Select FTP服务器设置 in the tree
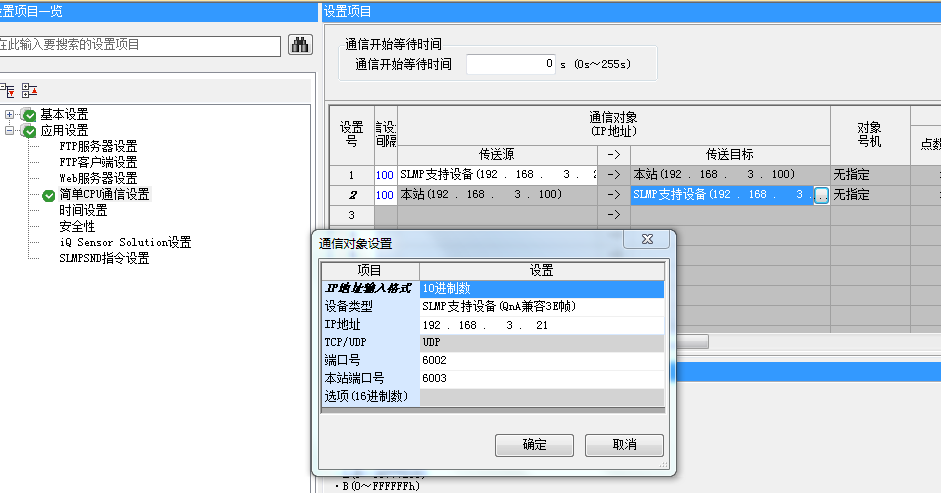The image size is (941, 493). [98, 147]
